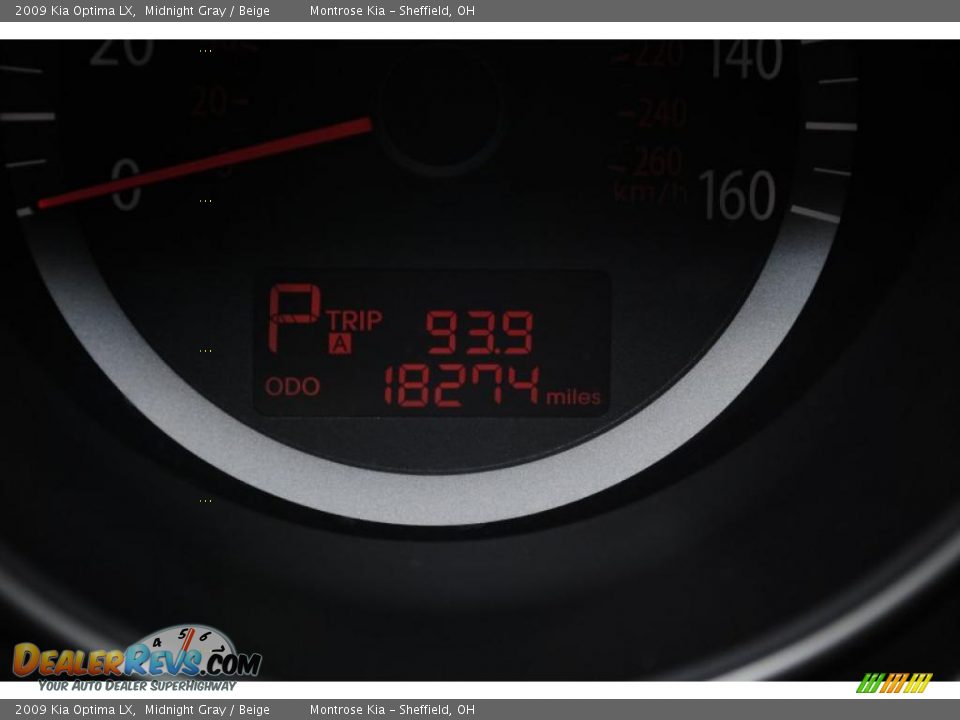Click the 260 km/h marking
This screenshot has height=720, width=960.
[657, 162]
